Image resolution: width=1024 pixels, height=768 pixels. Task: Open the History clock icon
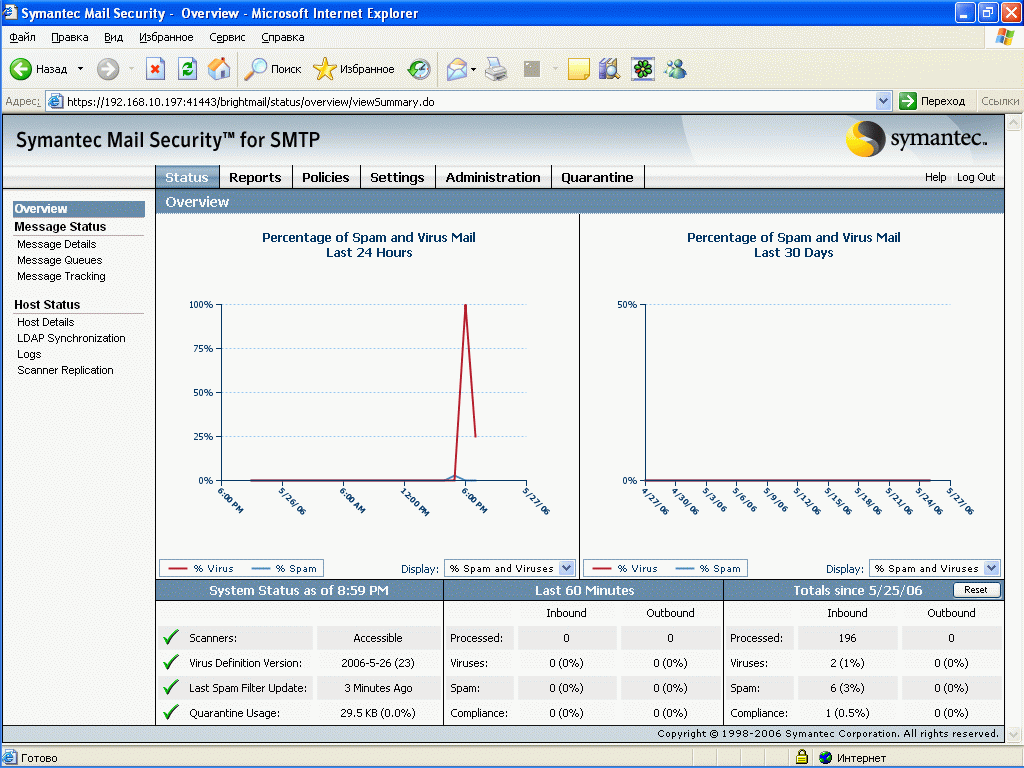pyautogui.click(x=419, y=69)
